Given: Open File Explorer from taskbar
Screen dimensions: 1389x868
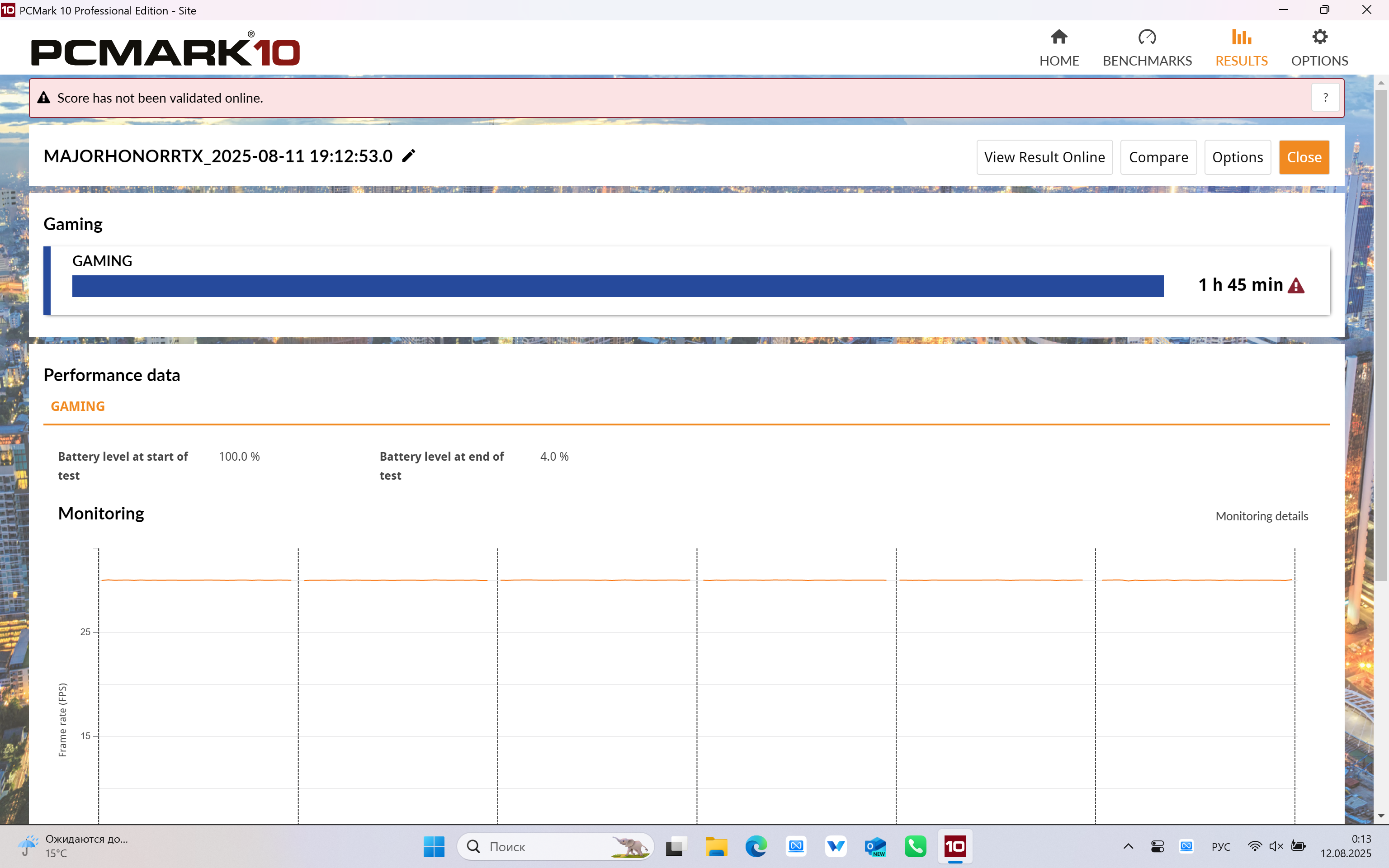Looking at the screenshot, I should click(x=716, y=846).
